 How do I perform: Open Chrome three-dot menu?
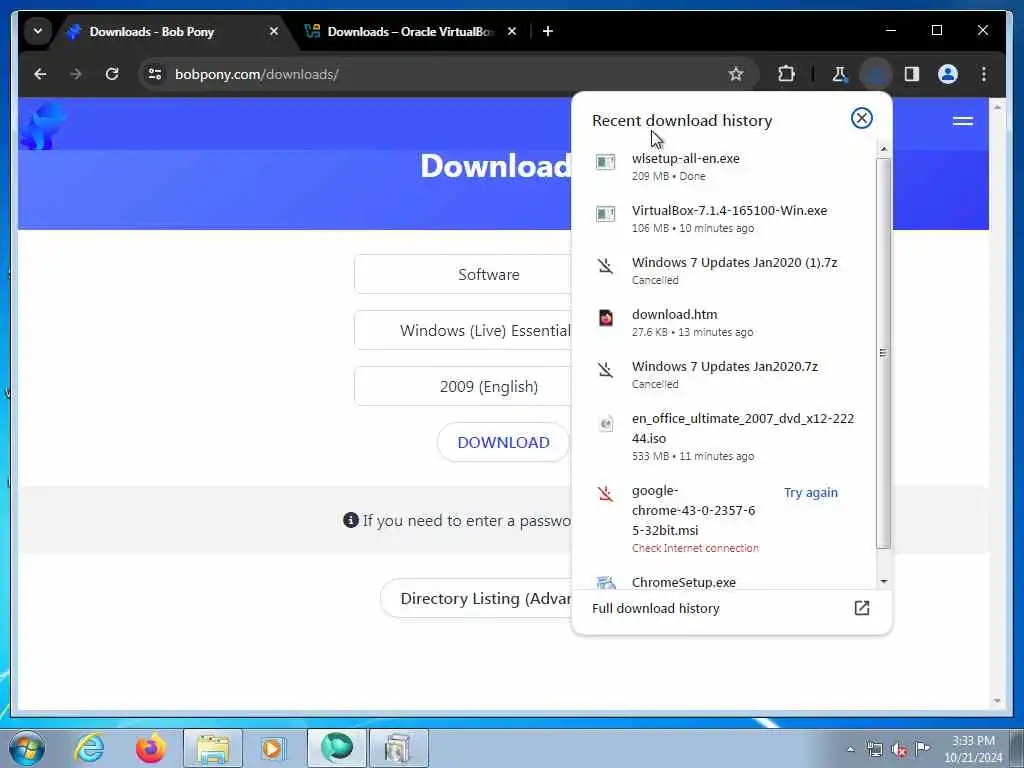tap(984, 74)
